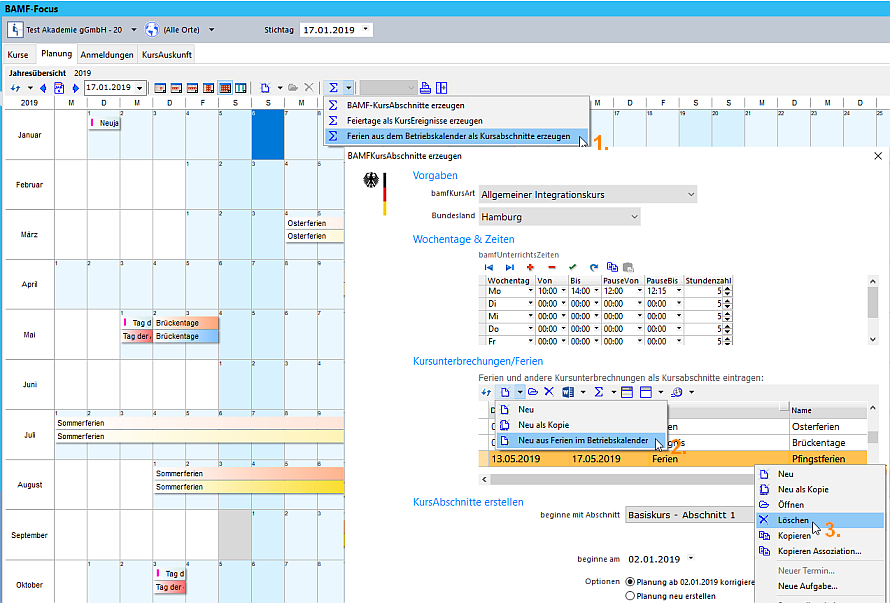The image size is (890, 603).
Task: Click the globe icon next to (Alle Orte)
Action: [151, 29]
